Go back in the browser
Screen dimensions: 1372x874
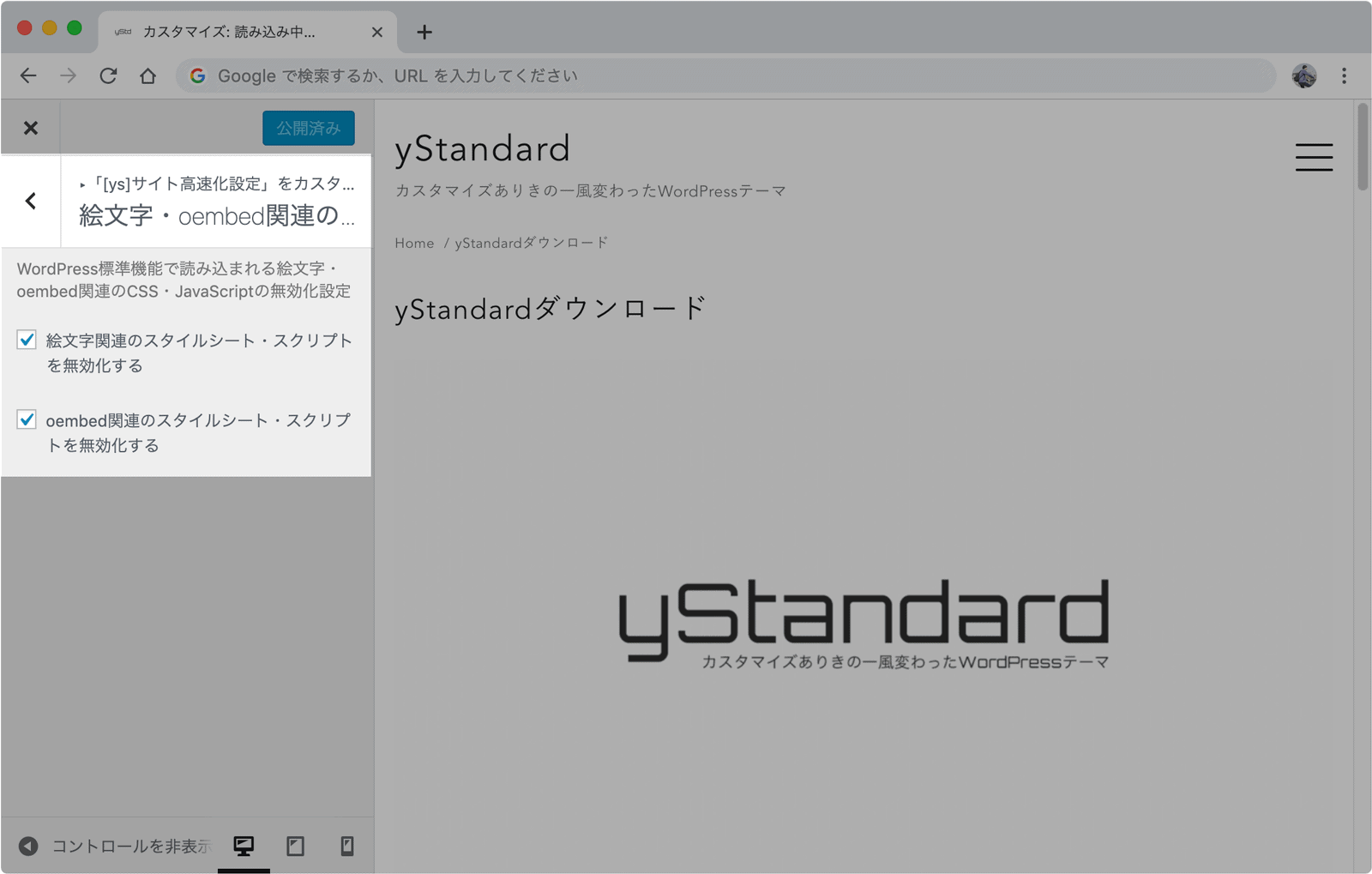[x=28, y=75]
